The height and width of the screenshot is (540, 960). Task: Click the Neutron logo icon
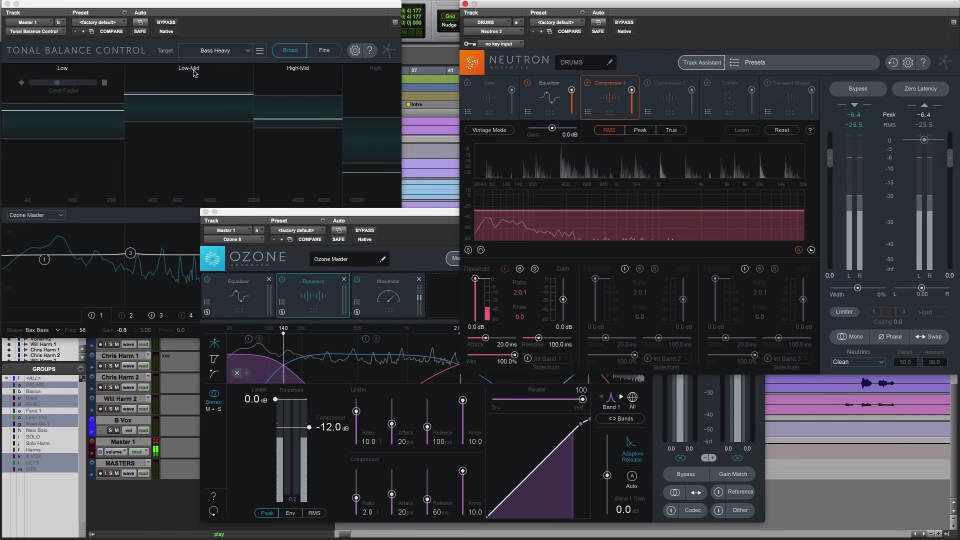[472, 62]
